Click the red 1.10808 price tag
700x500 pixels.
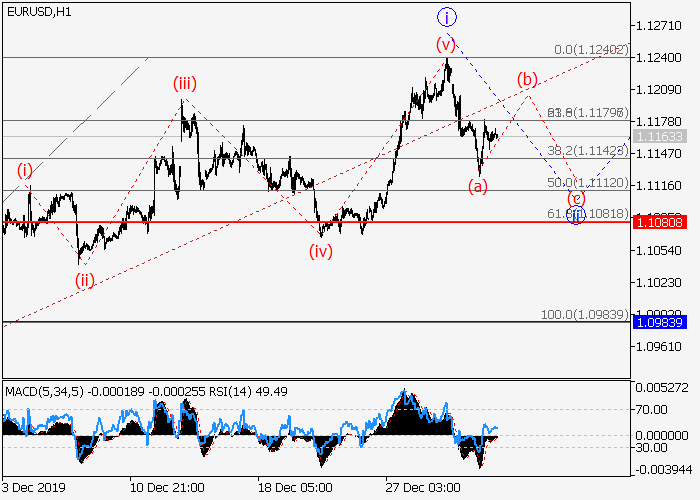(x=658, y=222)
